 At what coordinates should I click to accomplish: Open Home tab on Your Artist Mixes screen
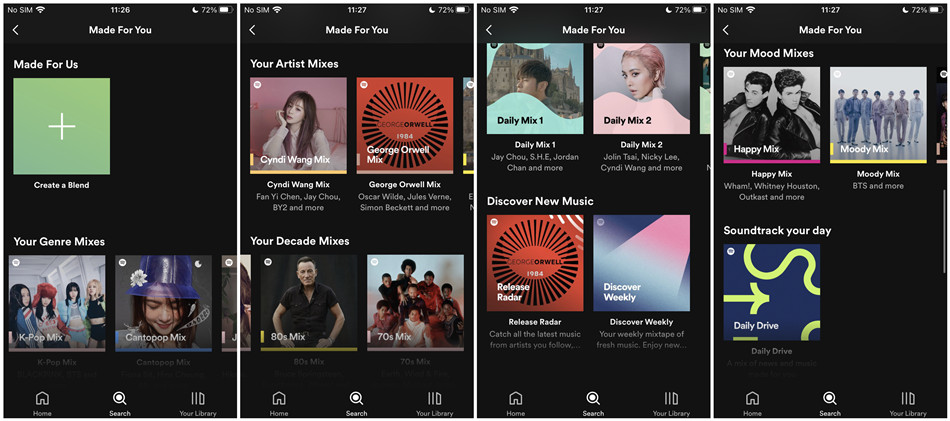(279, 404)
